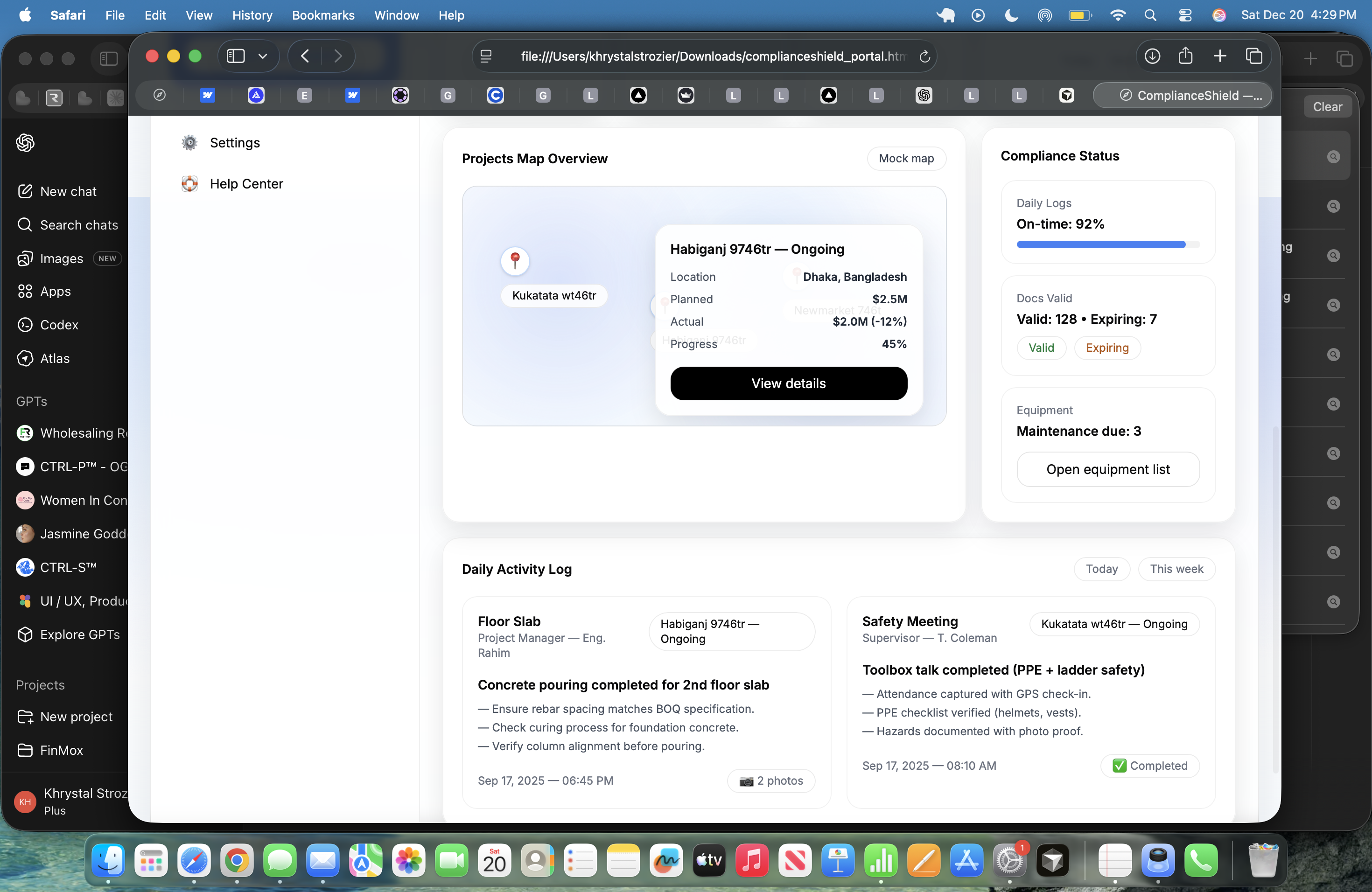
Task: Click the Open equipment list button
Action: (x=1107, y=469)
